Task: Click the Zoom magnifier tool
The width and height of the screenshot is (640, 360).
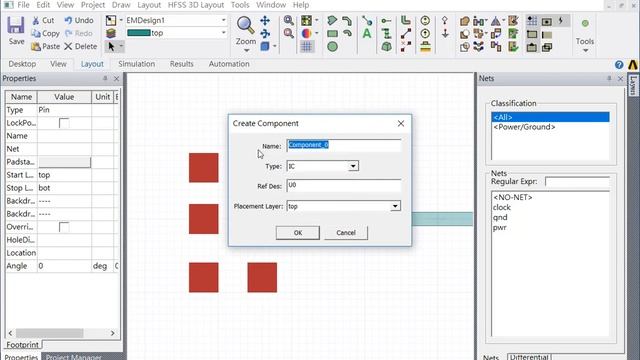Action: (x=245, y=25)
